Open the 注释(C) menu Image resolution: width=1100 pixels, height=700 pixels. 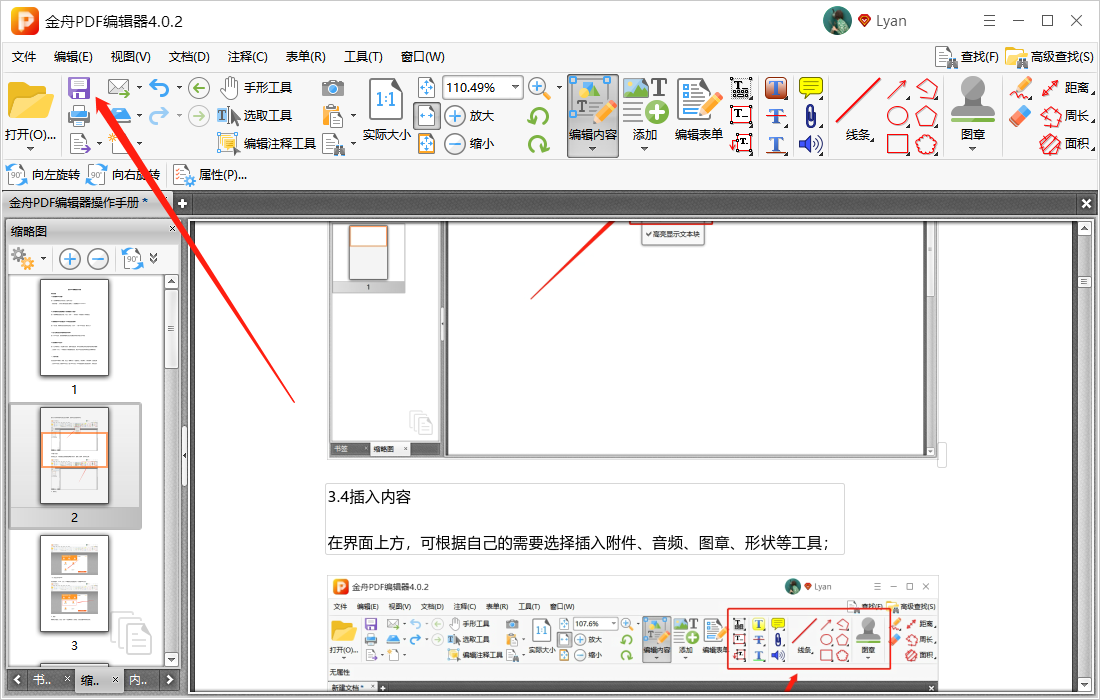point(248,57)
